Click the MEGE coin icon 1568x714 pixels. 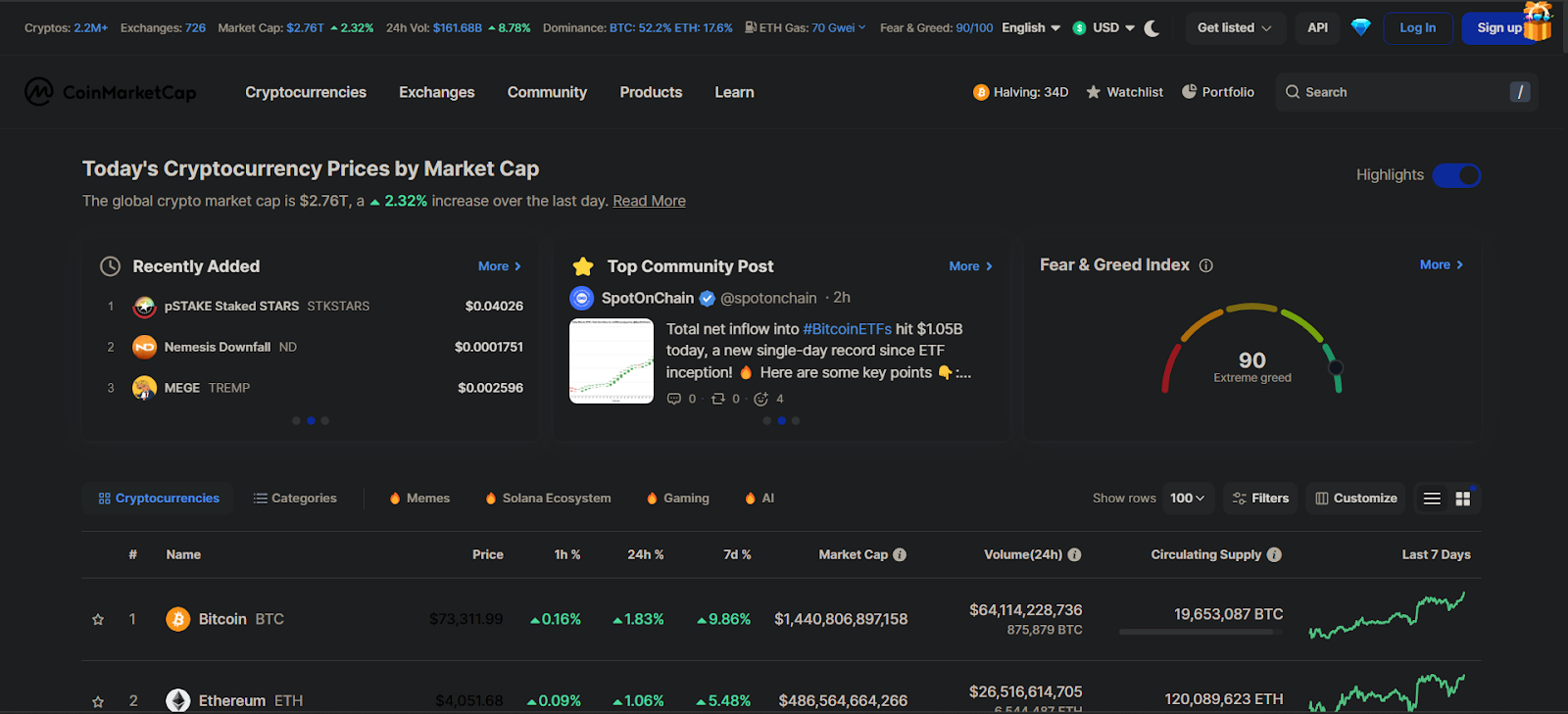click(144, 388)
